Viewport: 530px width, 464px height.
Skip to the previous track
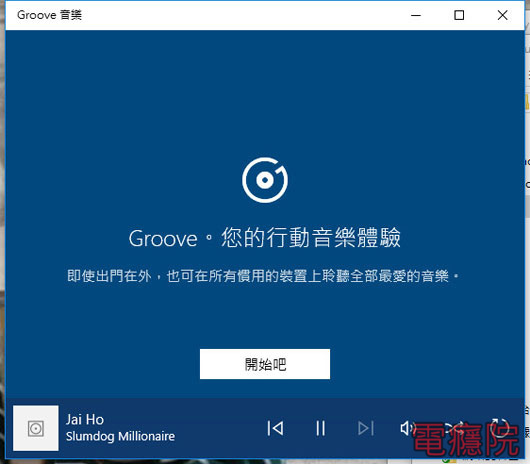[275, 428]
